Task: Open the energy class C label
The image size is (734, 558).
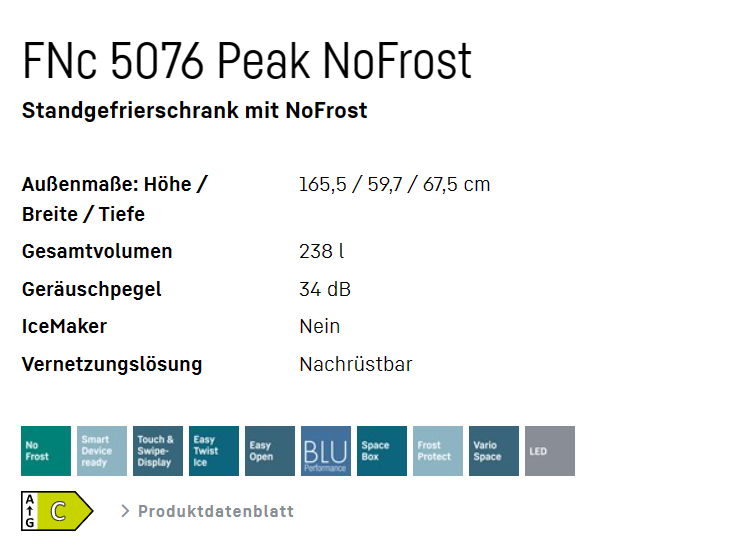Action: [57, 511]
